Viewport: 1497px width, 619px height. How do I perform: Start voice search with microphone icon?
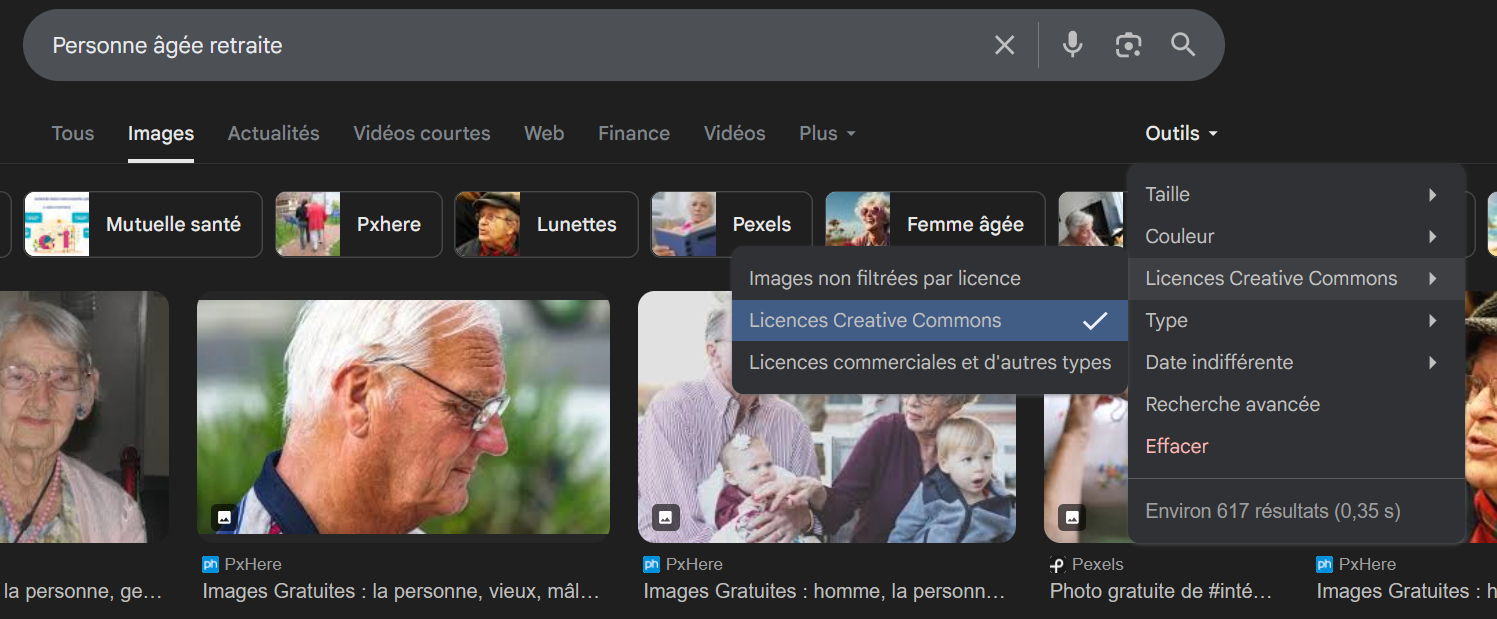point(1072,45)
